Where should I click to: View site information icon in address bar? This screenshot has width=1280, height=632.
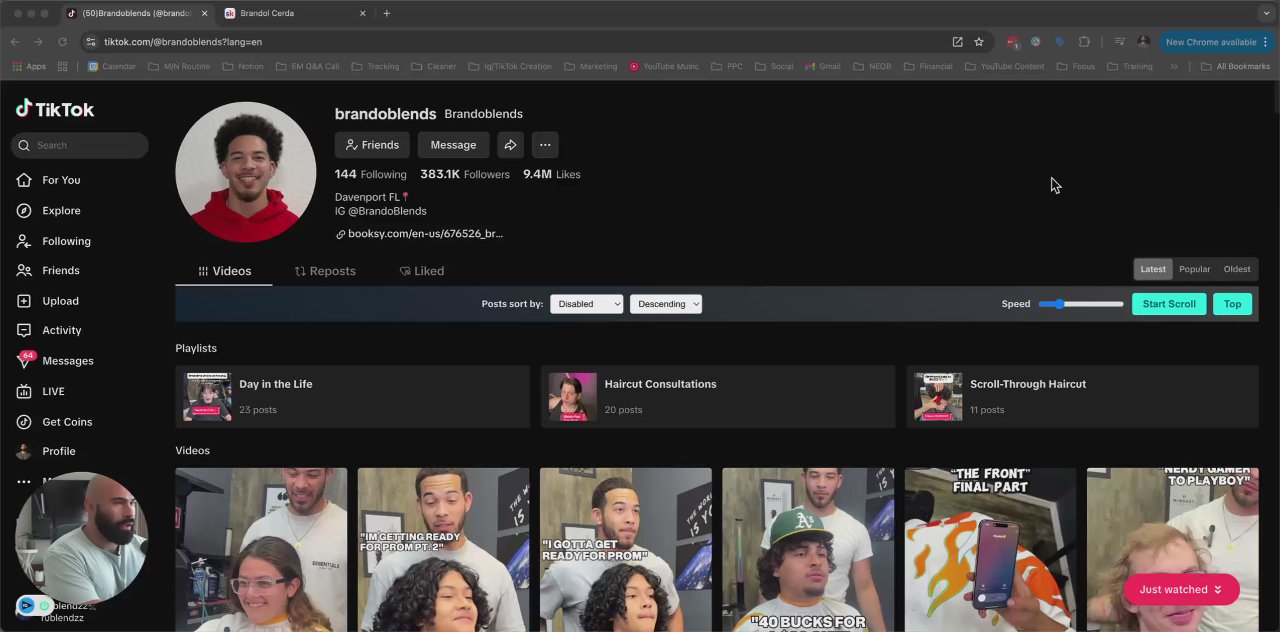[x=90, y=42]
